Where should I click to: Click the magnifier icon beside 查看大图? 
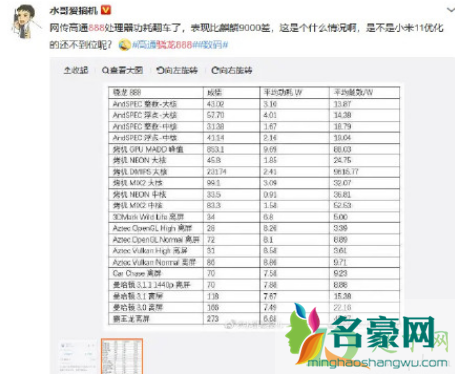[105, 70]
